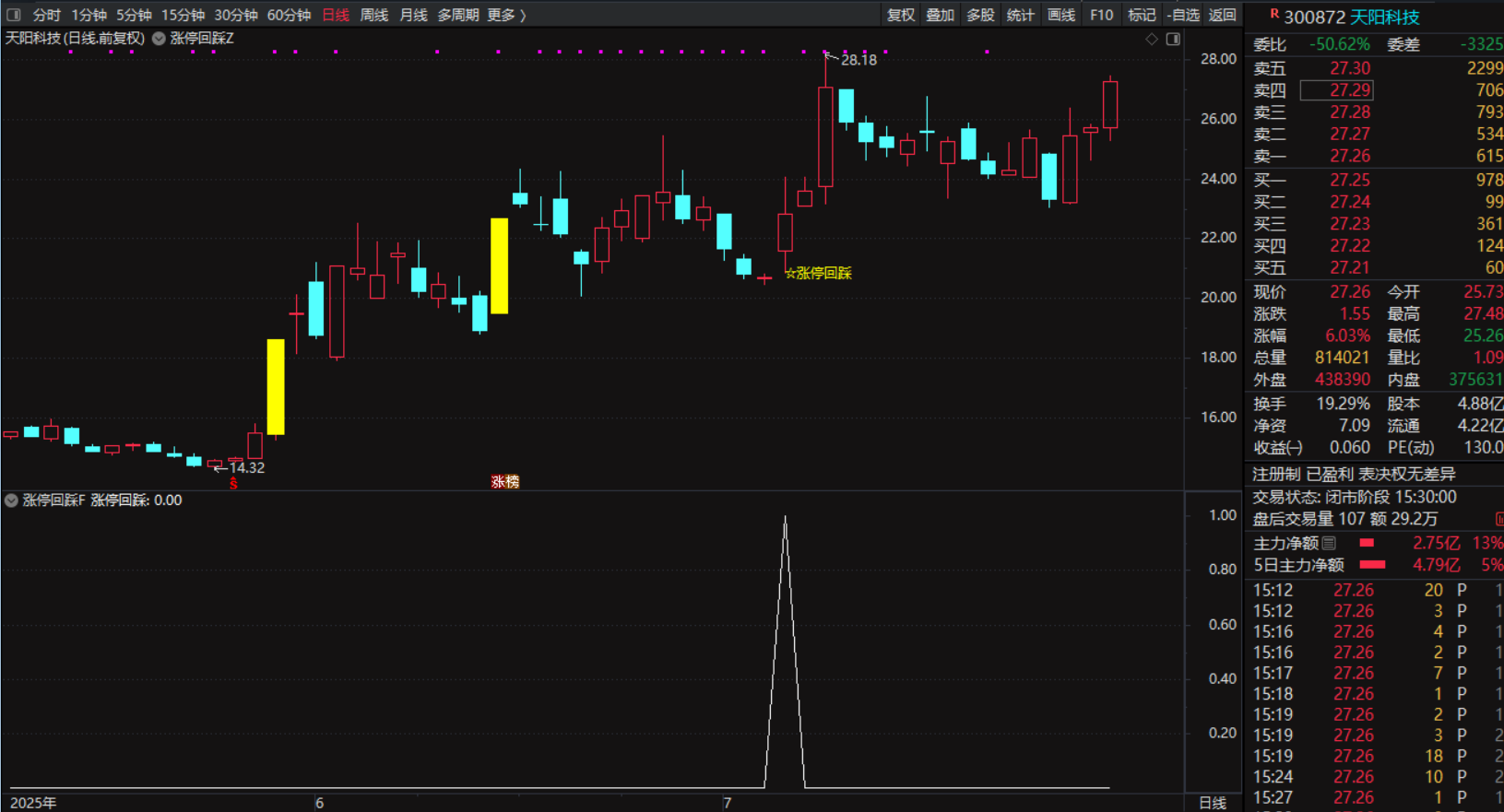
Task: Click the red R badge by stock code
Action: 1274,14
